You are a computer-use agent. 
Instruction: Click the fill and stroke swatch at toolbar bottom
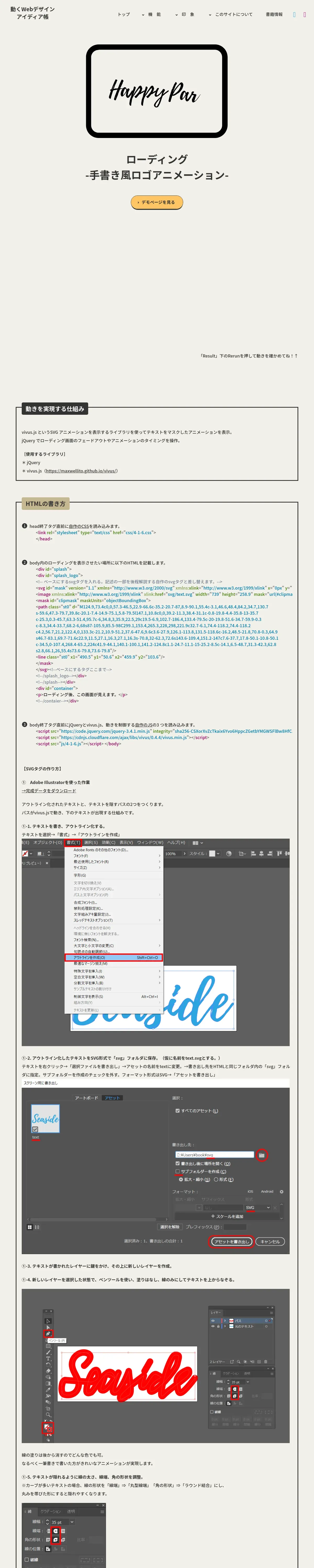(x=48, y=1427)
